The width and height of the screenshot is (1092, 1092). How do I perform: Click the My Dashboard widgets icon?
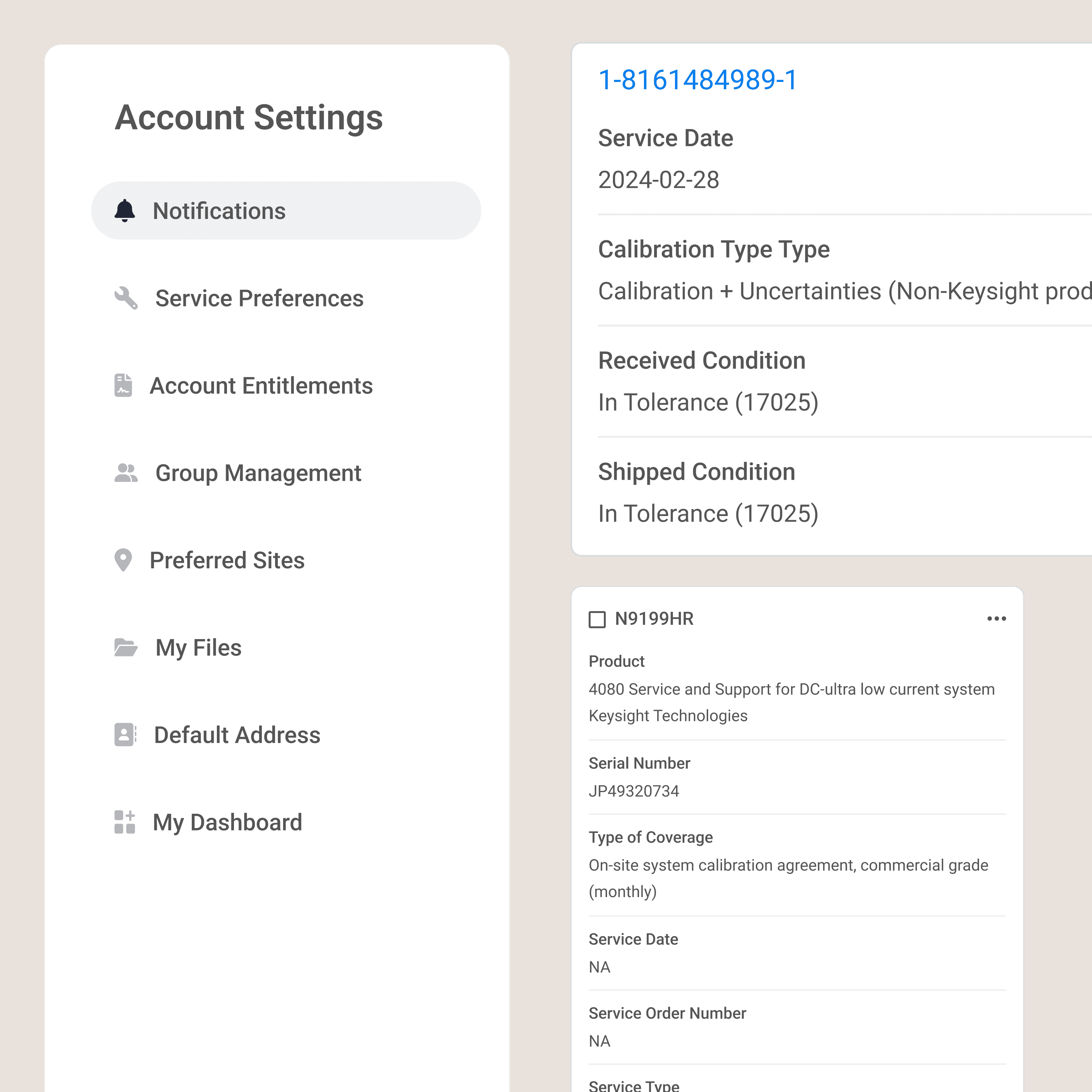coord(124,822)
